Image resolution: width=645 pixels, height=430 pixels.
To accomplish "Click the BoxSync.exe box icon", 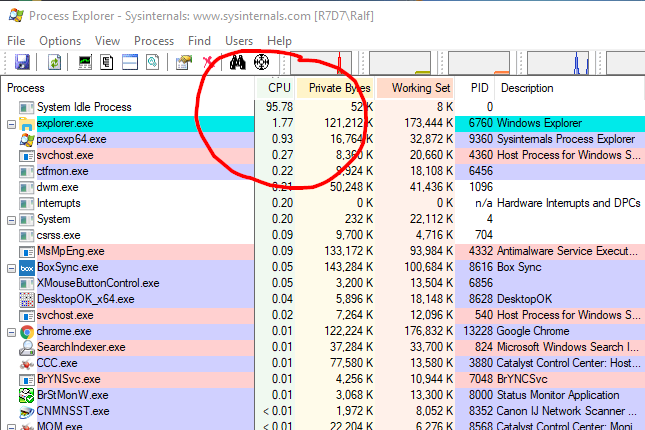I will point(27,268).
